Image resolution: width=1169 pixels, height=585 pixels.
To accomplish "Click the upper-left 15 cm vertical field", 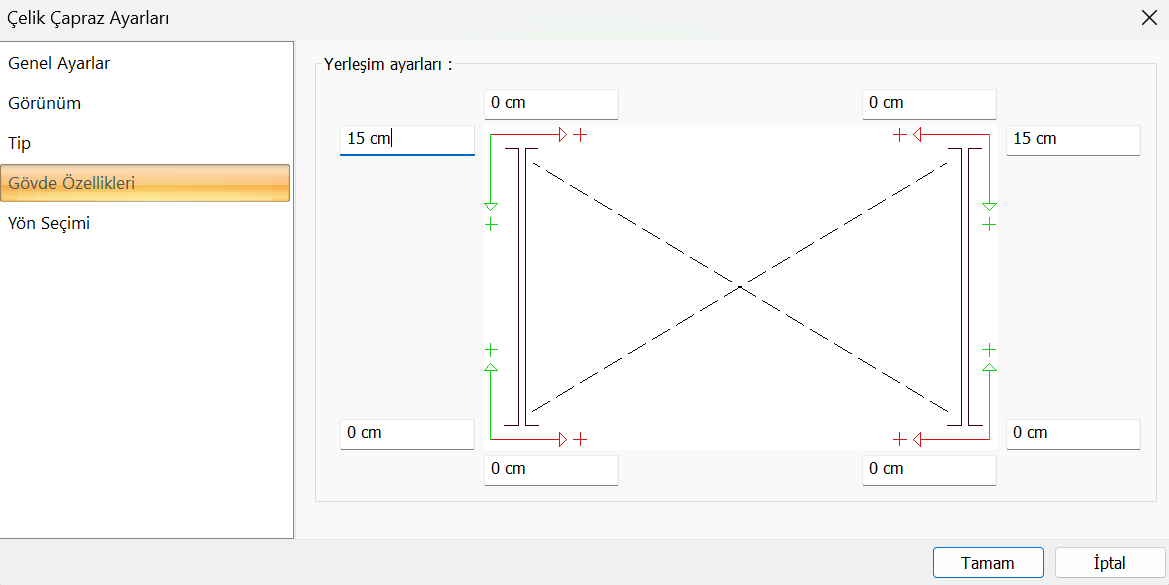I will point(407,139).
